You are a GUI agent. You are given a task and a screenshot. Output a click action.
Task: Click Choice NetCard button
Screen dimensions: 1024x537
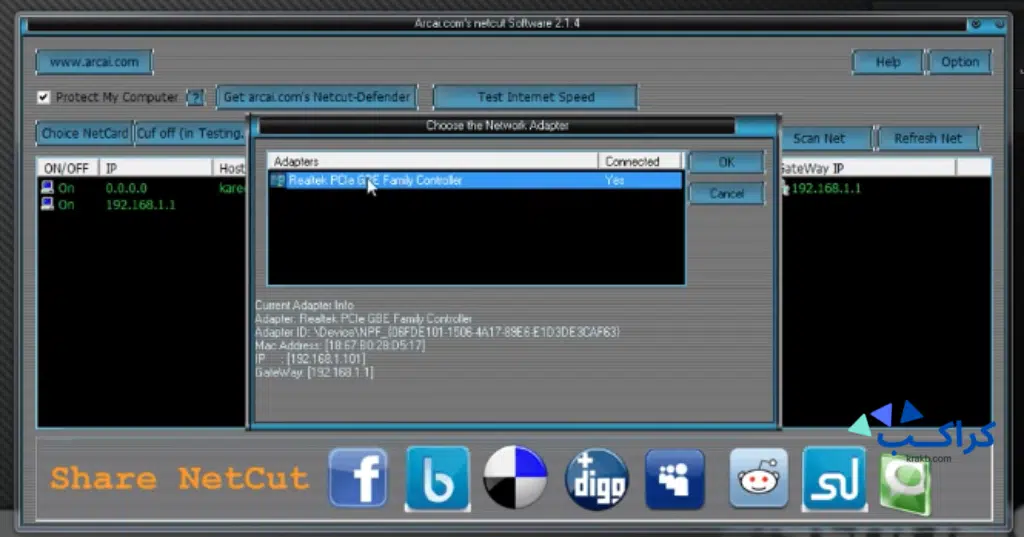coord(84,133)
